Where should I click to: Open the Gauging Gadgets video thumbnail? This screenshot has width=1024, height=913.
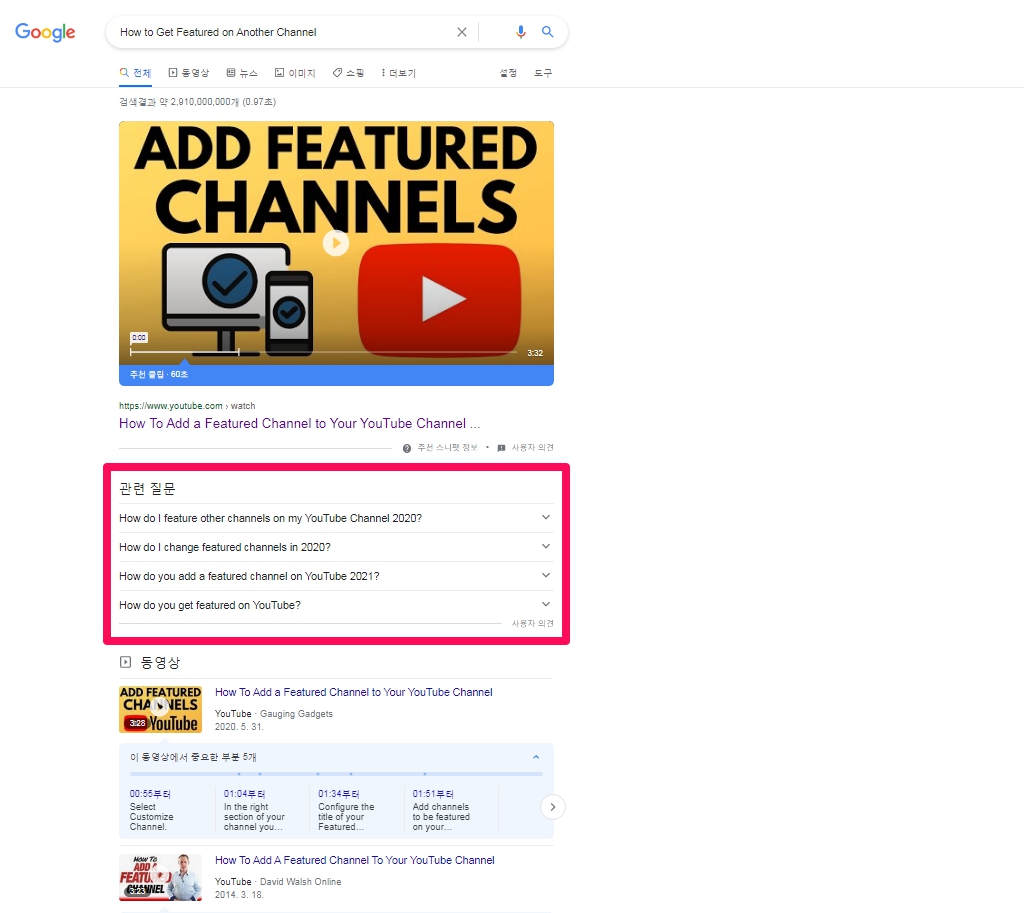[x=160, y=709]
